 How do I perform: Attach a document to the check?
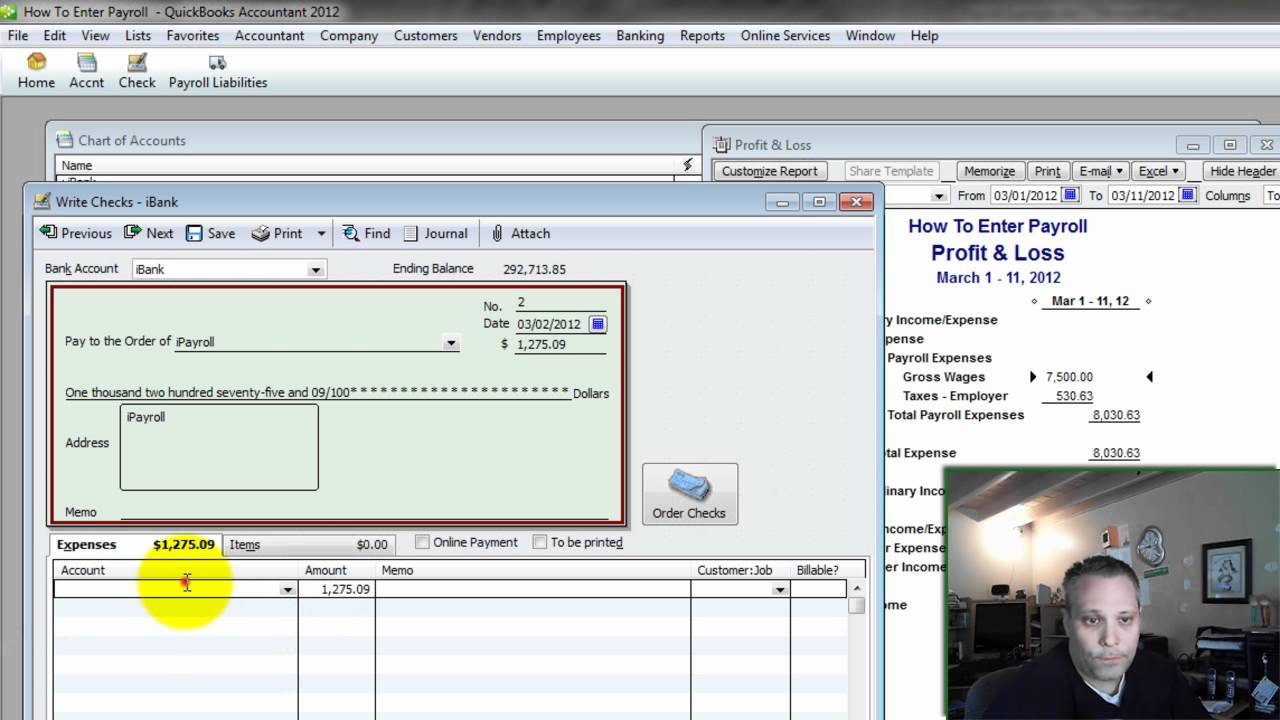click(520, 233)
